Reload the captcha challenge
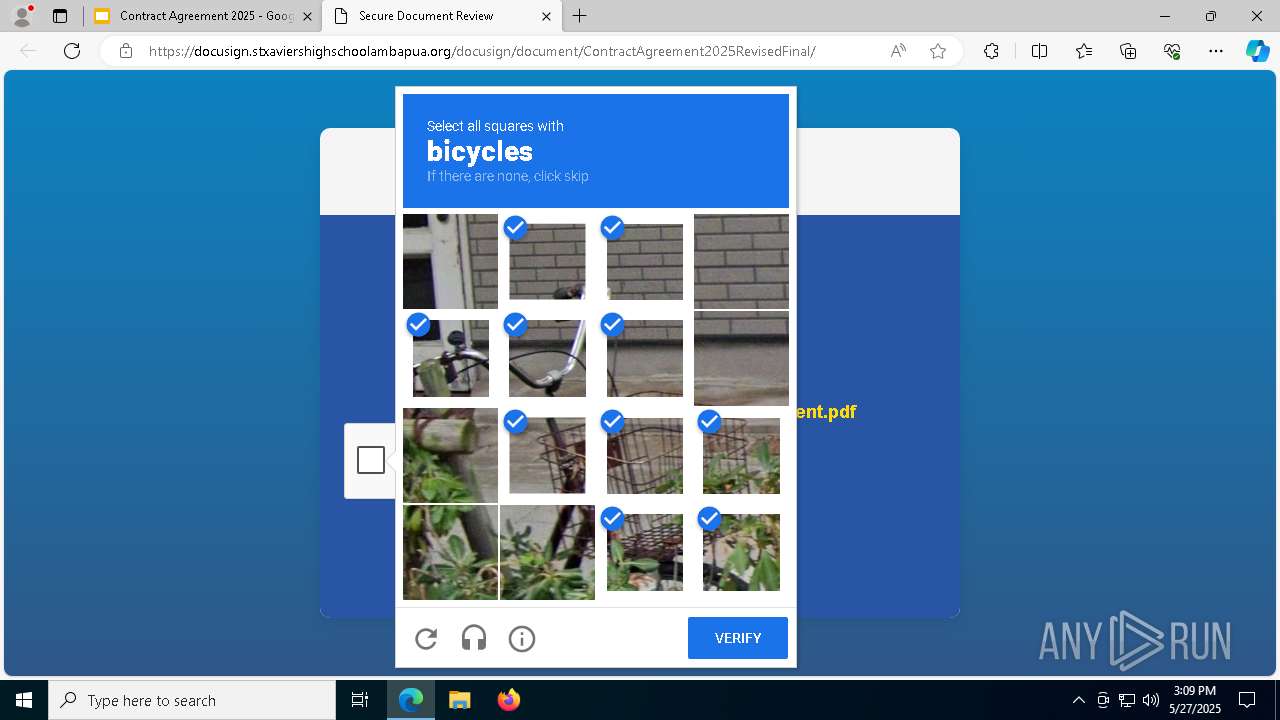 point(426,638)
